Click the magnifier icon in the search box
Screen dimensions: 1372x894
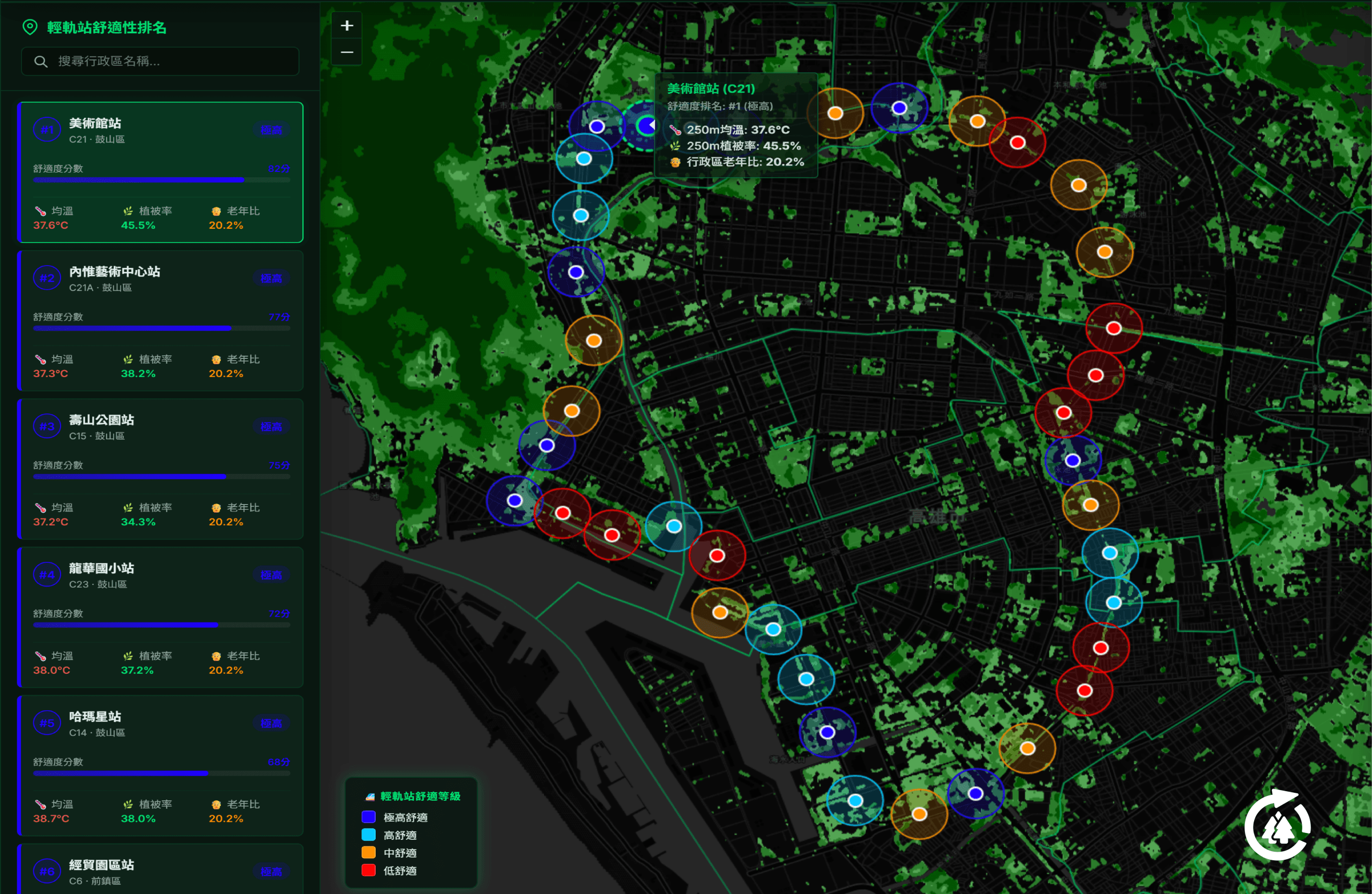tap(40, 61)
